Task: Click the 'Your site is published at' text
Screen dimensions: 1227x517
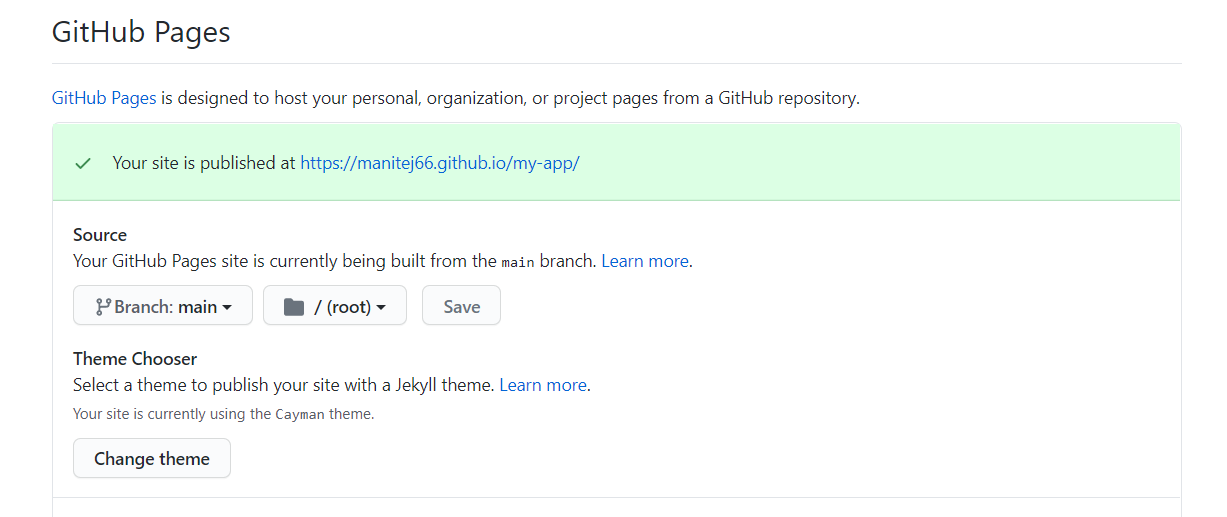Action: (204, 163)
